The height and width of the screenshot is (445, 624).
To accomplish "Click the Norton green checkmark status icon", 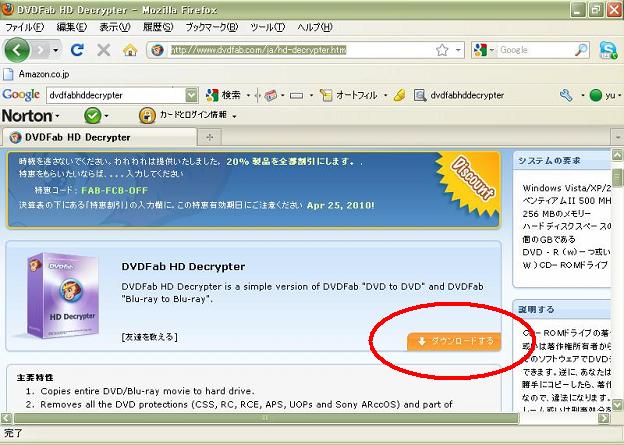I will (x=96, y=116).
